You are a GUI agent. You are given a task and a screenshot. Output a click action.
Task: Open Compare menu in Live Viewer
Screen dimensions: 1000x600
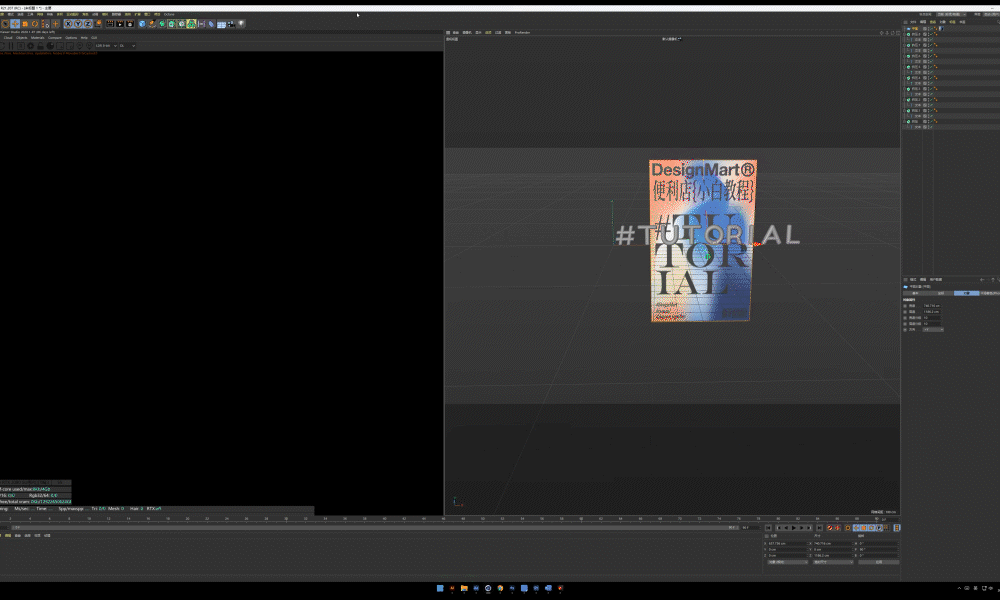coord(55,38)
